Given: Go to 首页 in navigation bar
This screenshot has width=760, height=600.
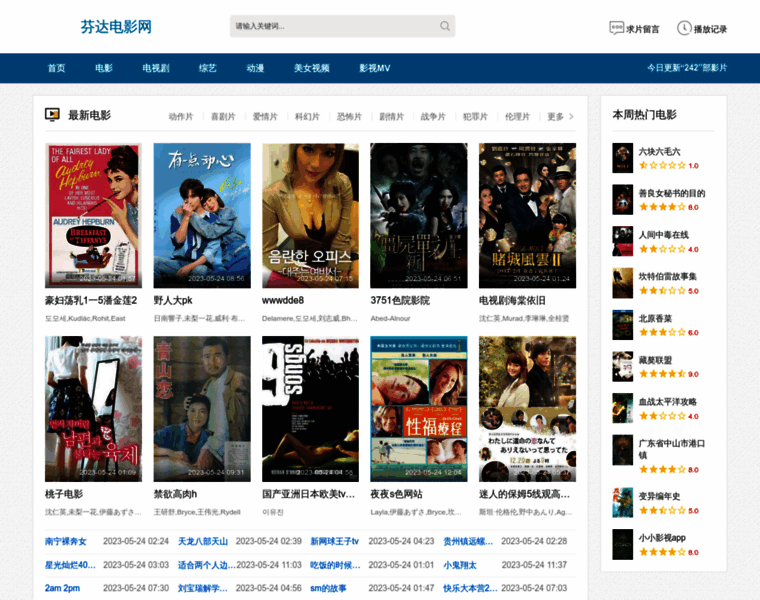Looking at the screenshot, I should point(56,68).
